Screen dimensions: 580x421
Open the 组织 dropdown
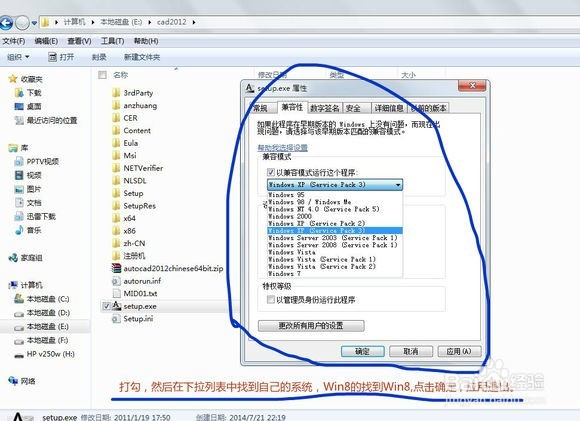click(18, 57)
